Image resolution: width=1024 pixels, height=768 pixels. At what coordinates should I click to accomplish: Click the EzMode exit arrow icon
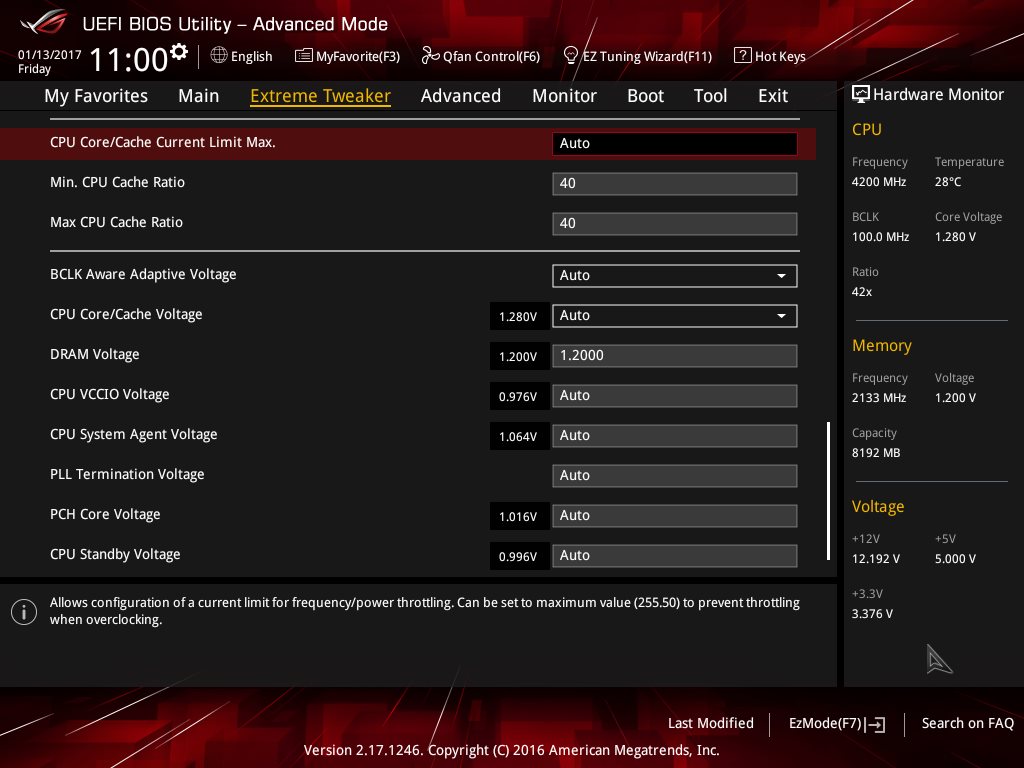point(875,724)
